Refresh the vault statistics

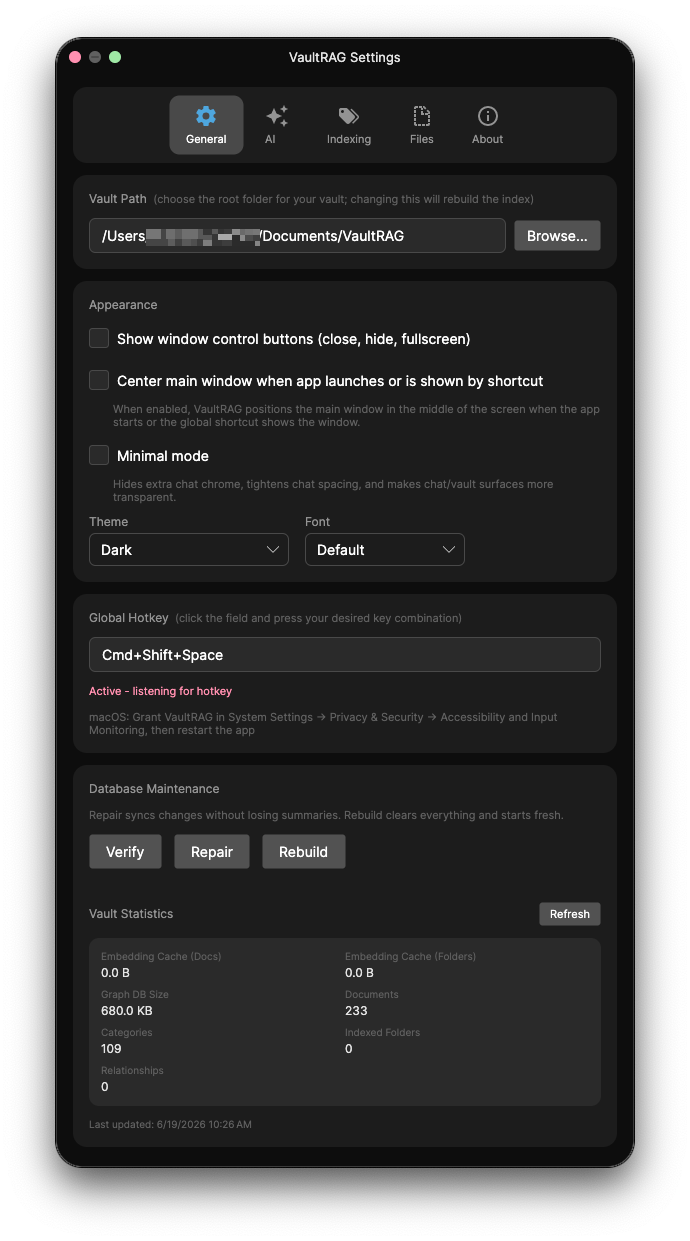click(570, 914)
